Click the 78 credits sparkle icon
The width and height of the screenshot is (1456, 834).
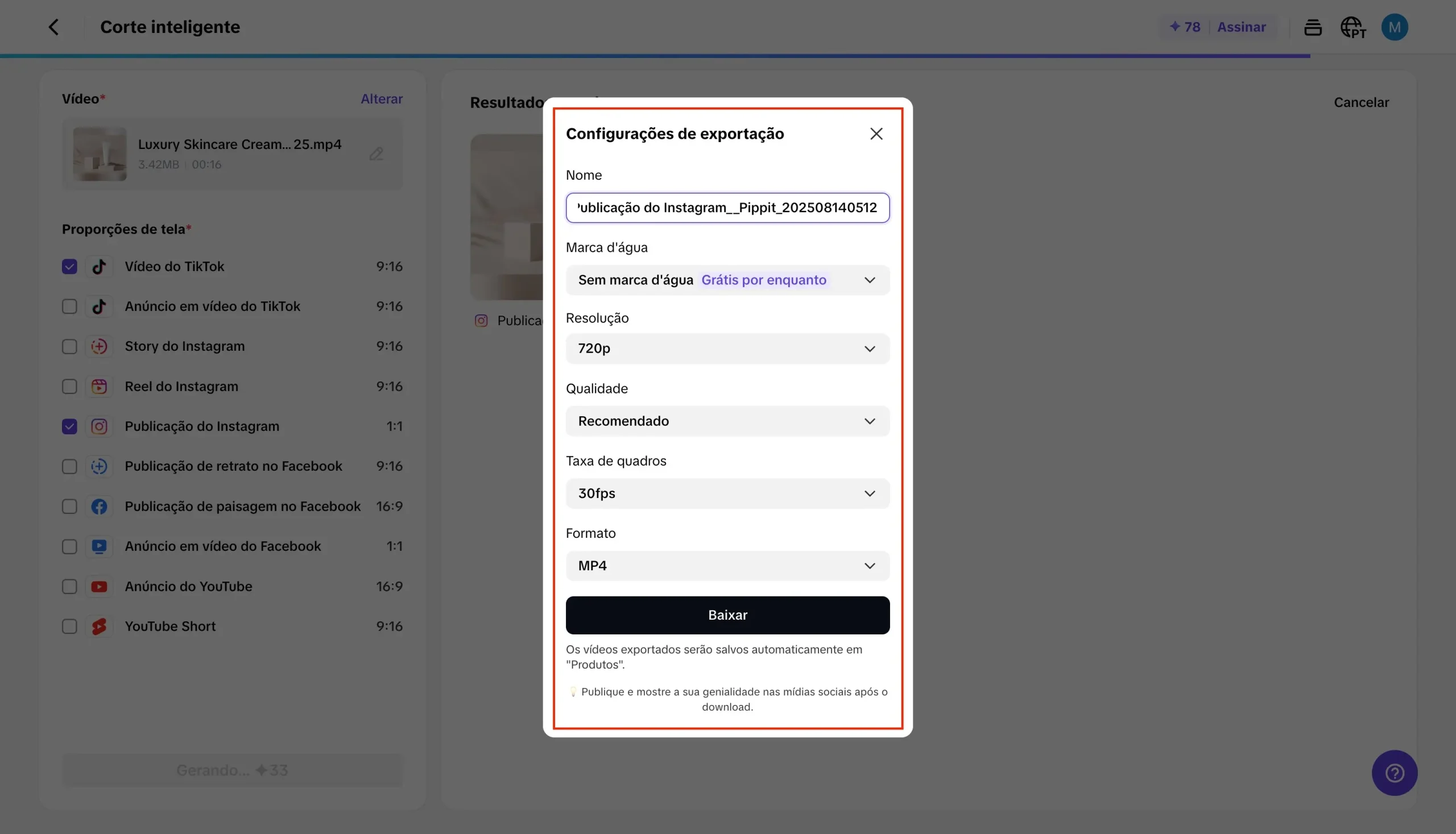pos(1174,27)
